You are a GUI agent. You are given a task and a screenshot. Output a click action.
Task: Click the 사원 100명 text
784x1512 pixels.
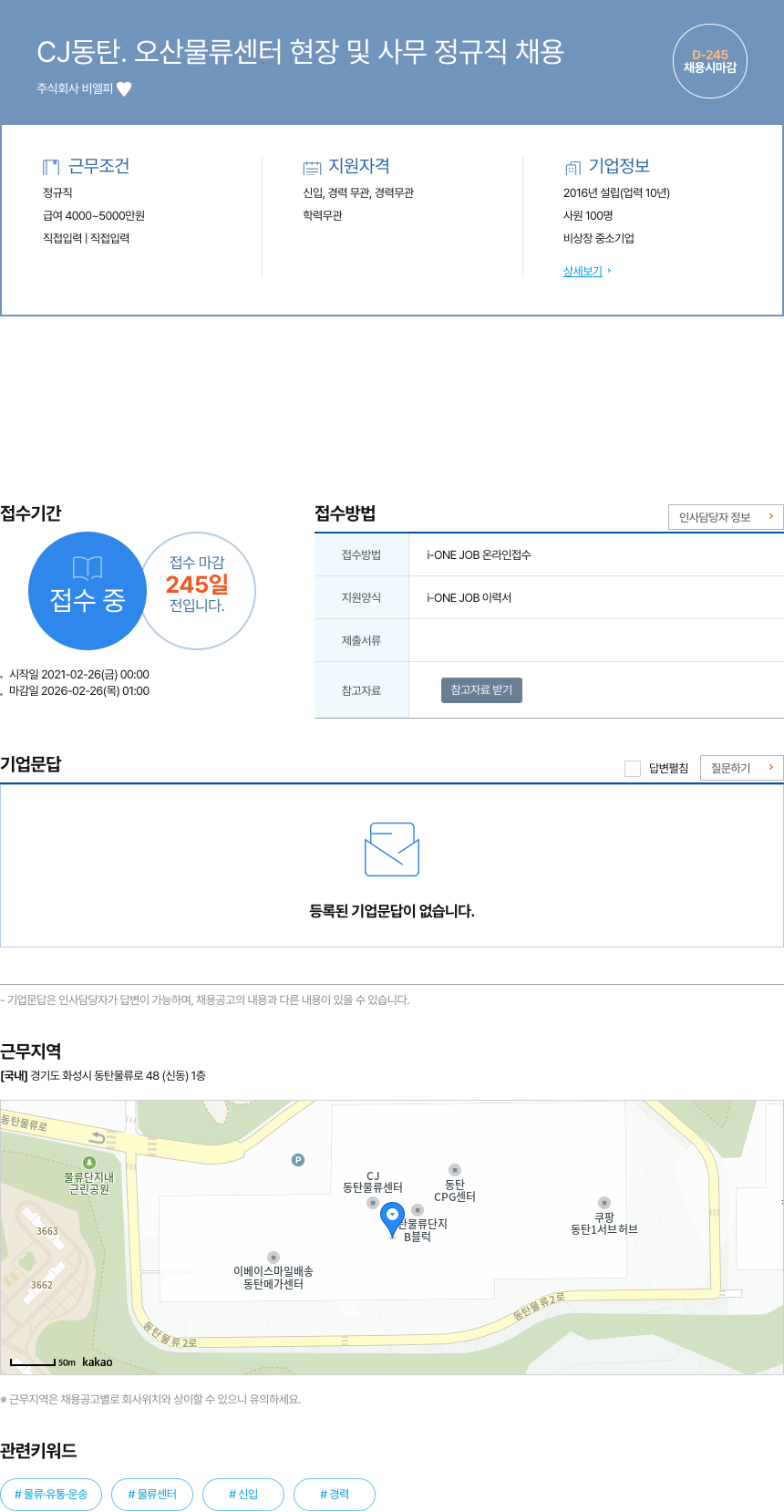(x=588, y=215)
